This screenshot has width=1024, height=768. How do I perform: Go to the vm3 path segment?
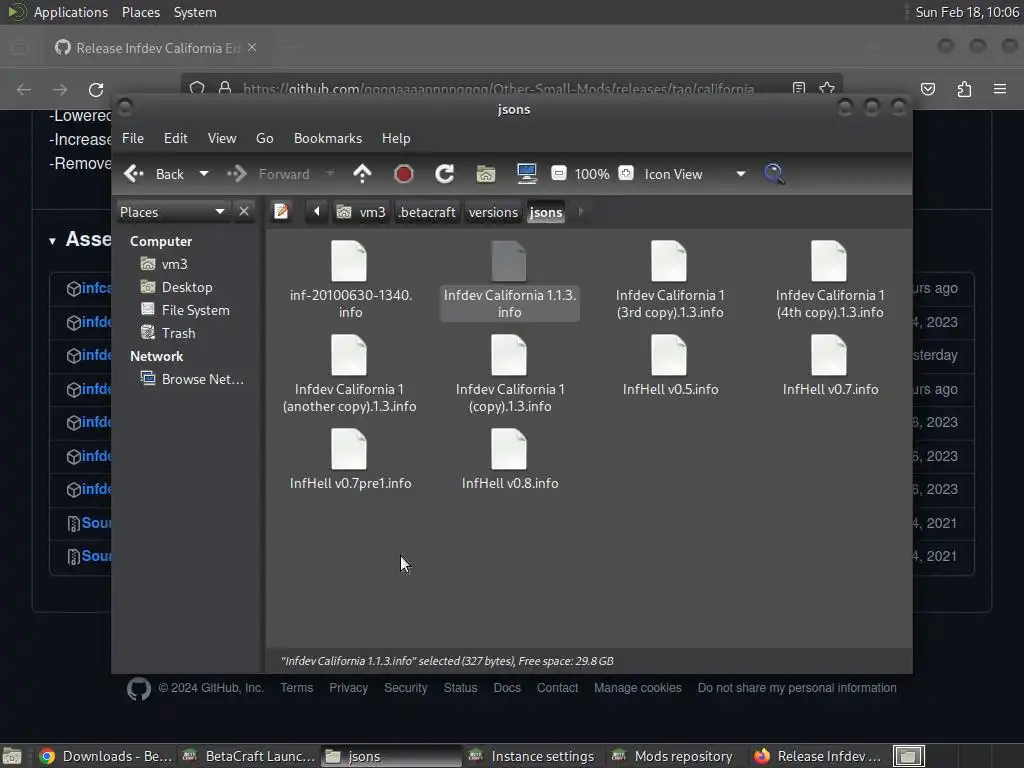pos(361,212)
